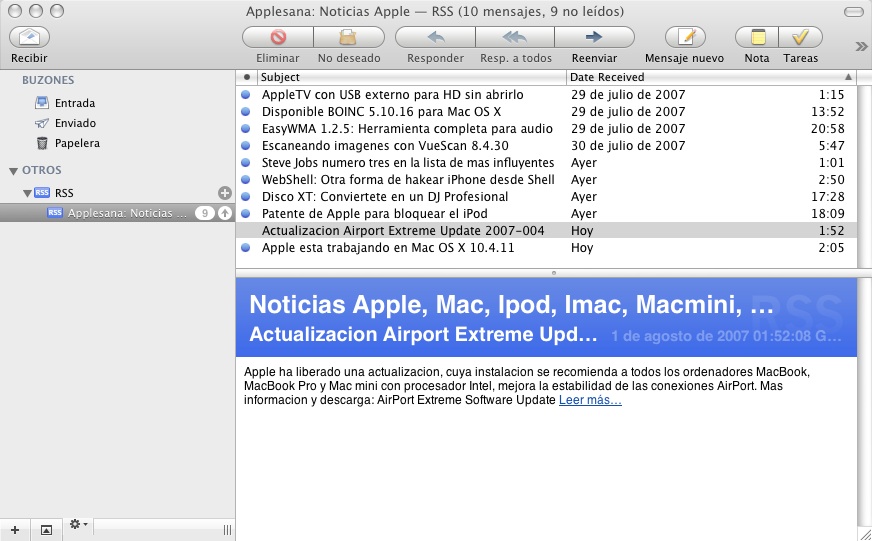
Task: Click the Recibir get mail button
Action: [29, 37]
